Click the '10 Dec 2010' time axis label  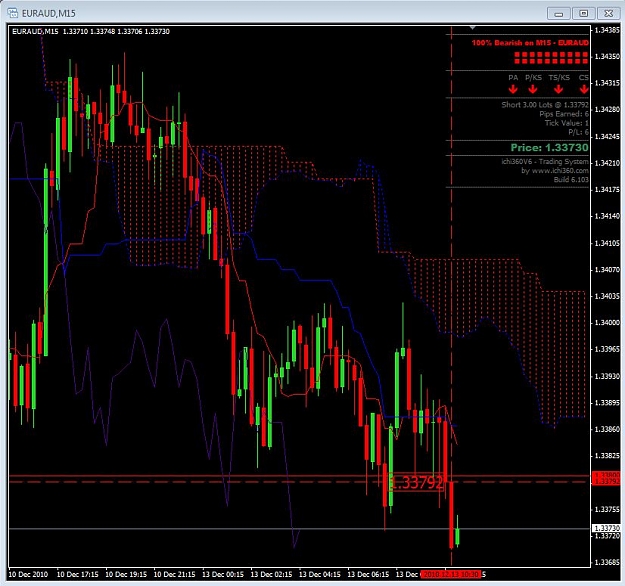pos(28,574)
